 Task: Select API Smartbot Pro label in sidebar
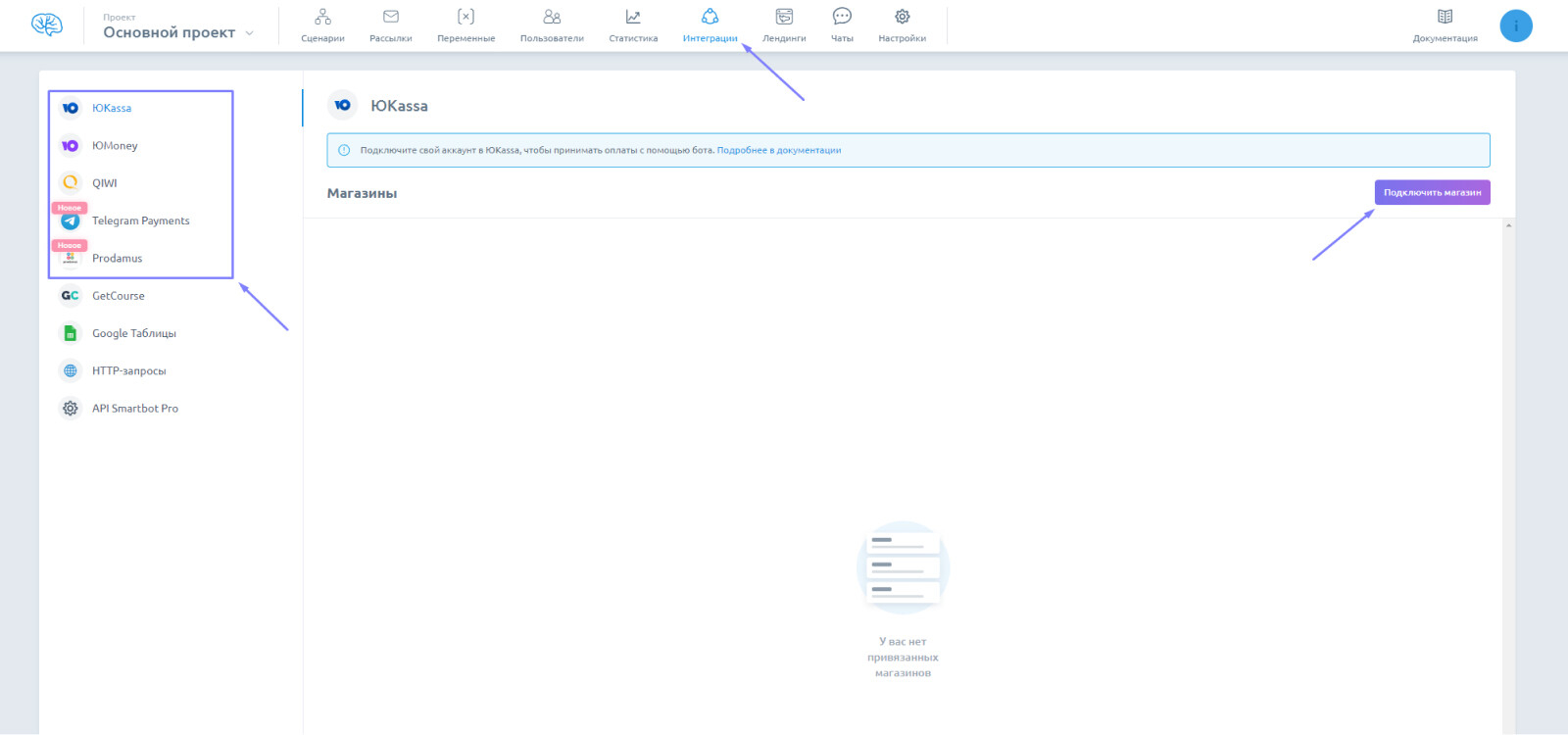(x=135, y=409)
